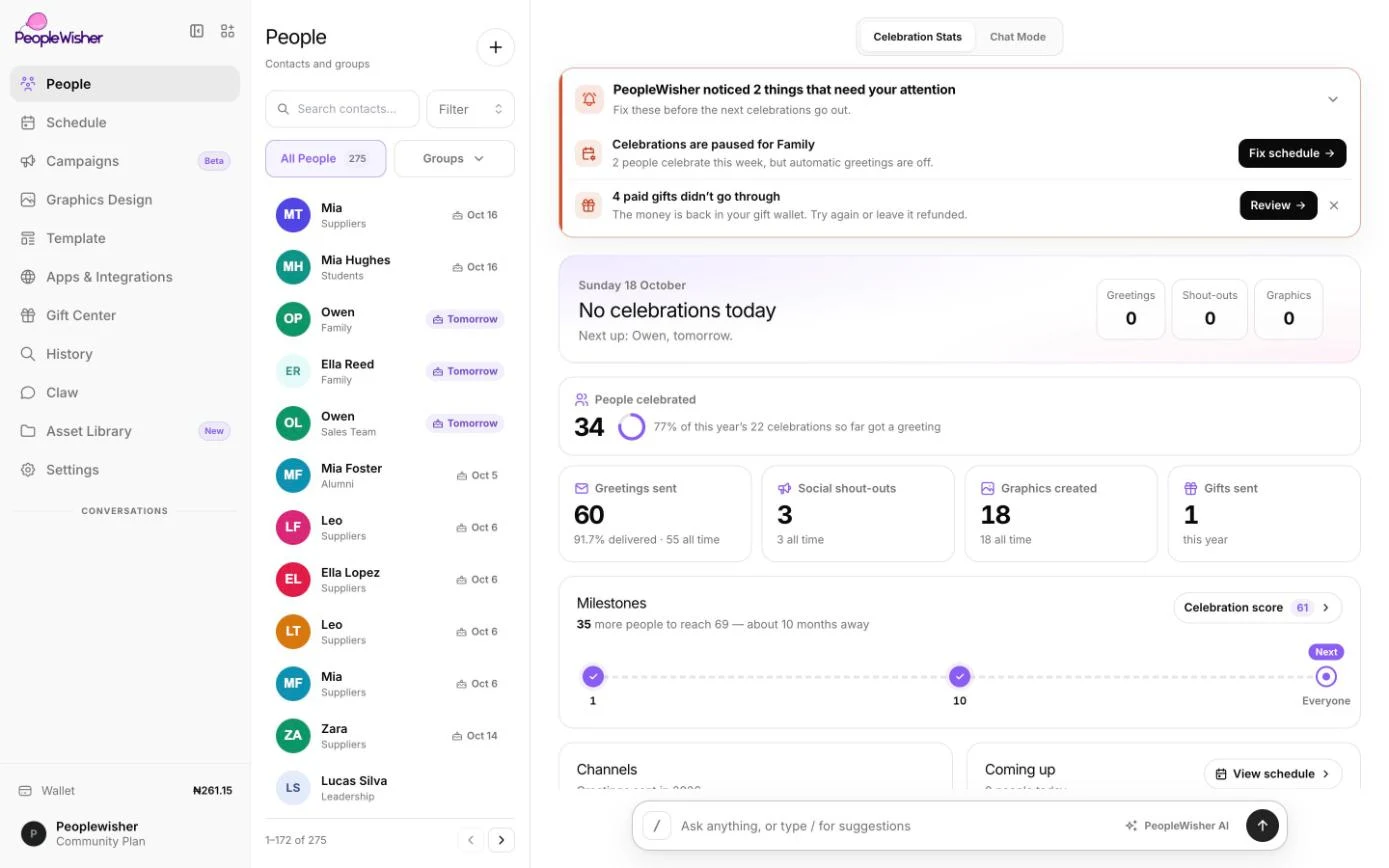Viewport: 1389px width, 868px height.
Task: Go to Campaigns
Action: tap(125, 161)
